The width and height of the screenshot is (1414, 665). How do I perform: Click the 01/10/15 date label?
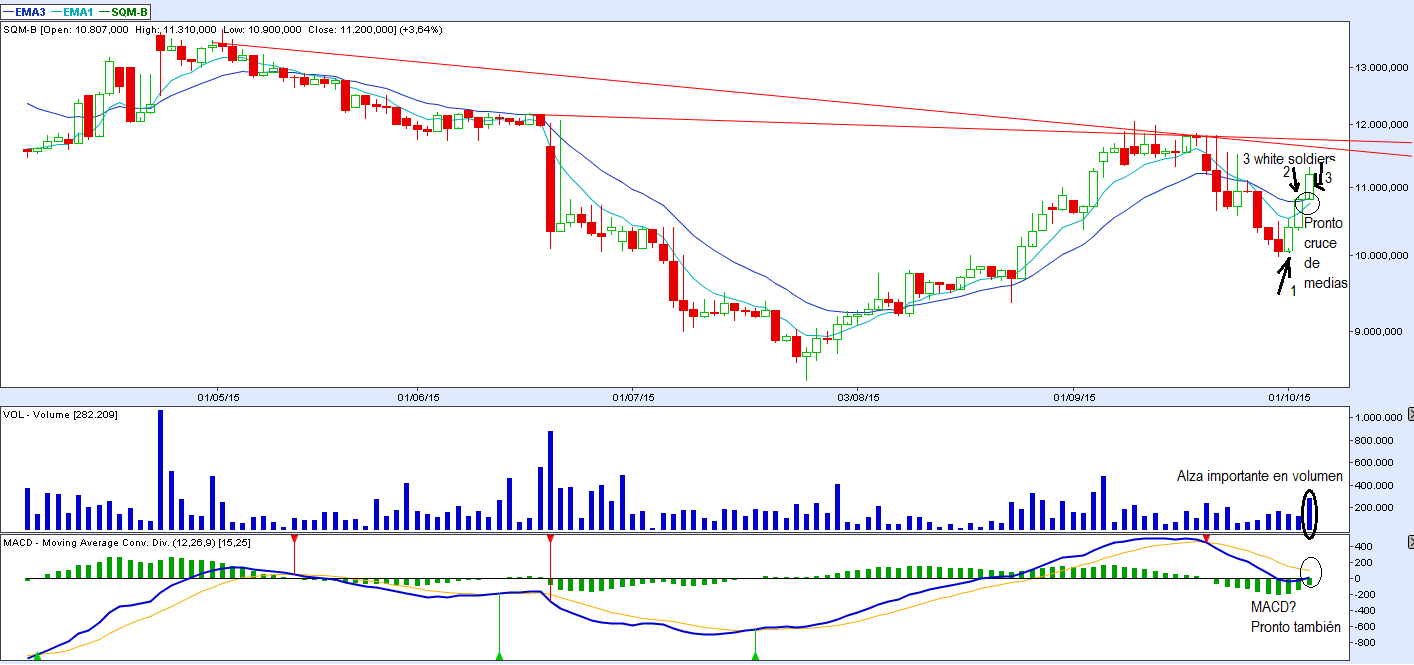point(1289,397)
